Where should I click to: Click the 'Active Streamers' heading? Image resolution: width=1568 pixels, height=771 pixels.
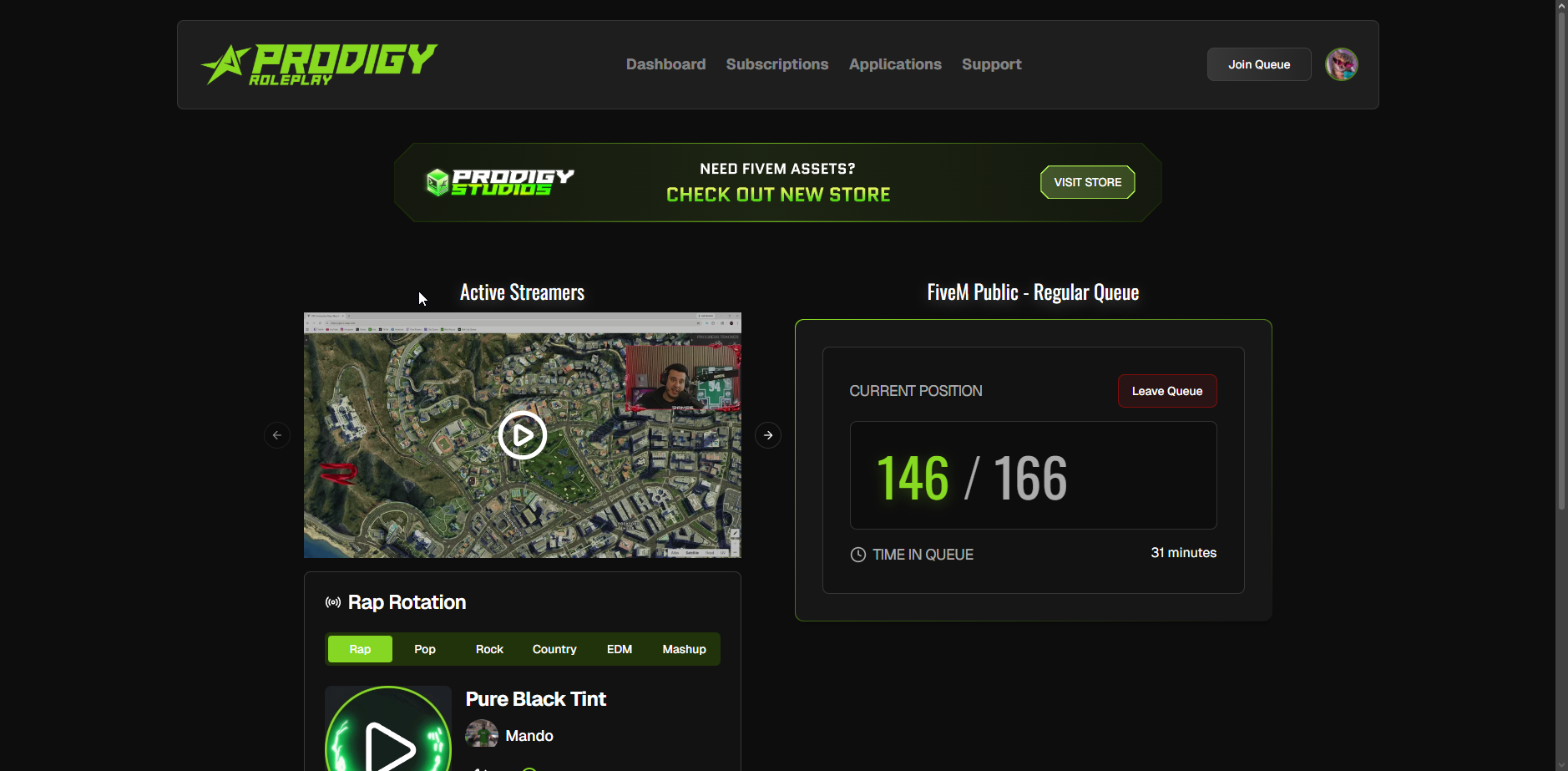point(523,292)
